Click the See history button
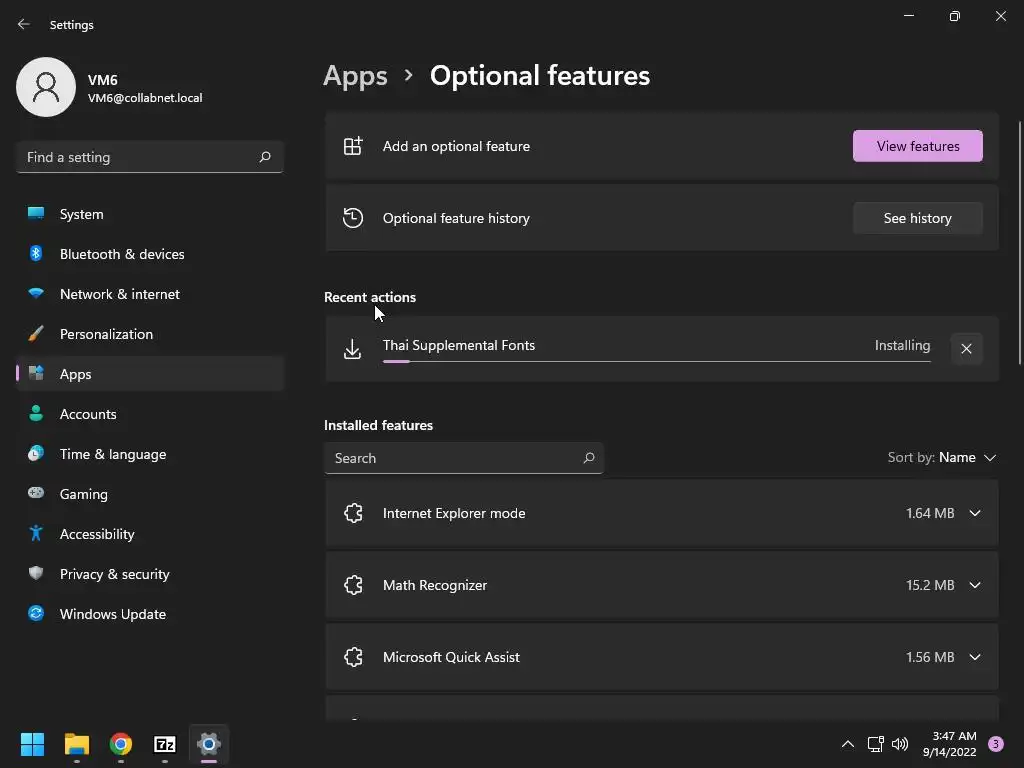This screenshot has width=1024, height=768. point(917,218)
